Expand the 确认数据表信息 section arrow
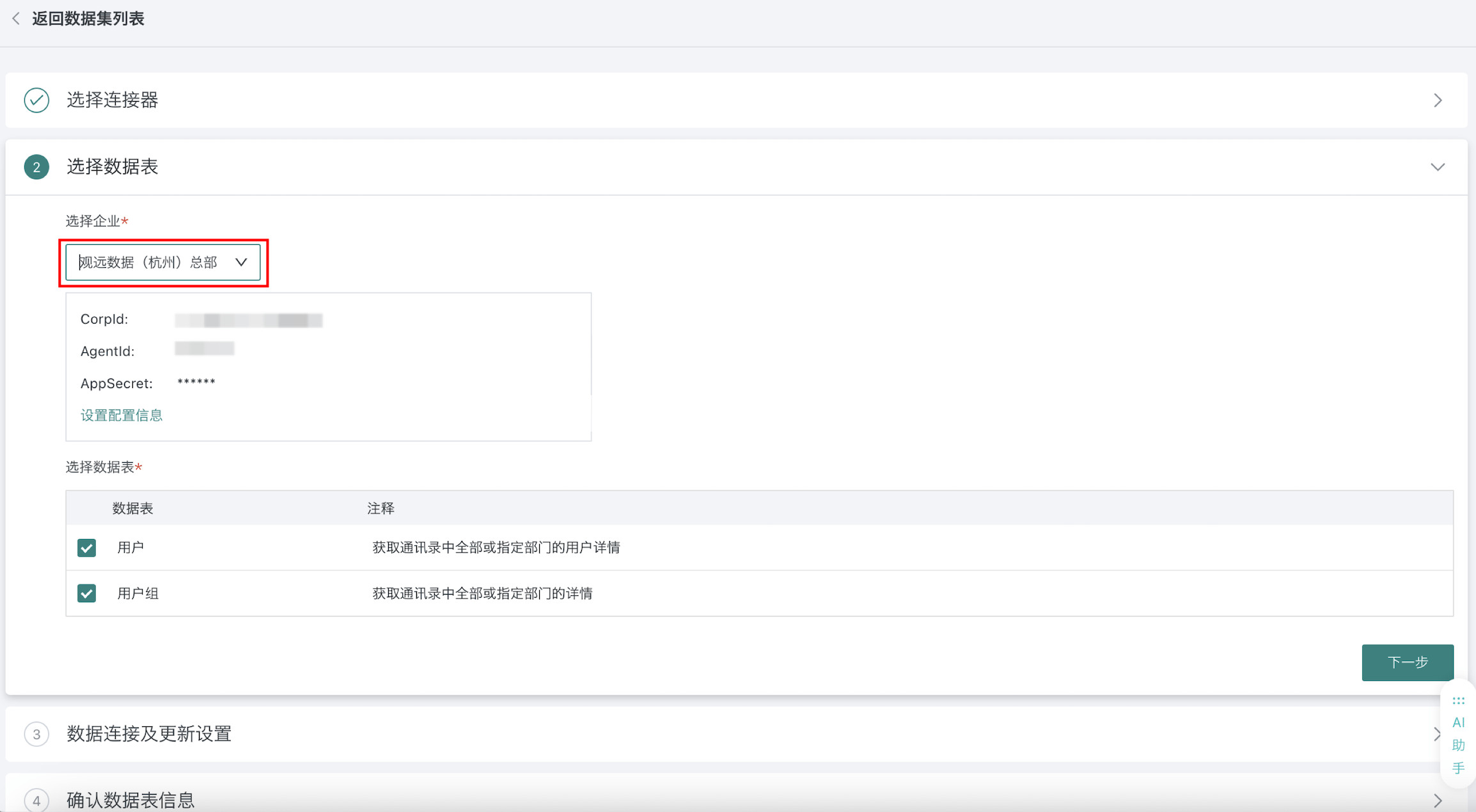The height and width of the screenshot is (812, 1476). point(1438,800)
